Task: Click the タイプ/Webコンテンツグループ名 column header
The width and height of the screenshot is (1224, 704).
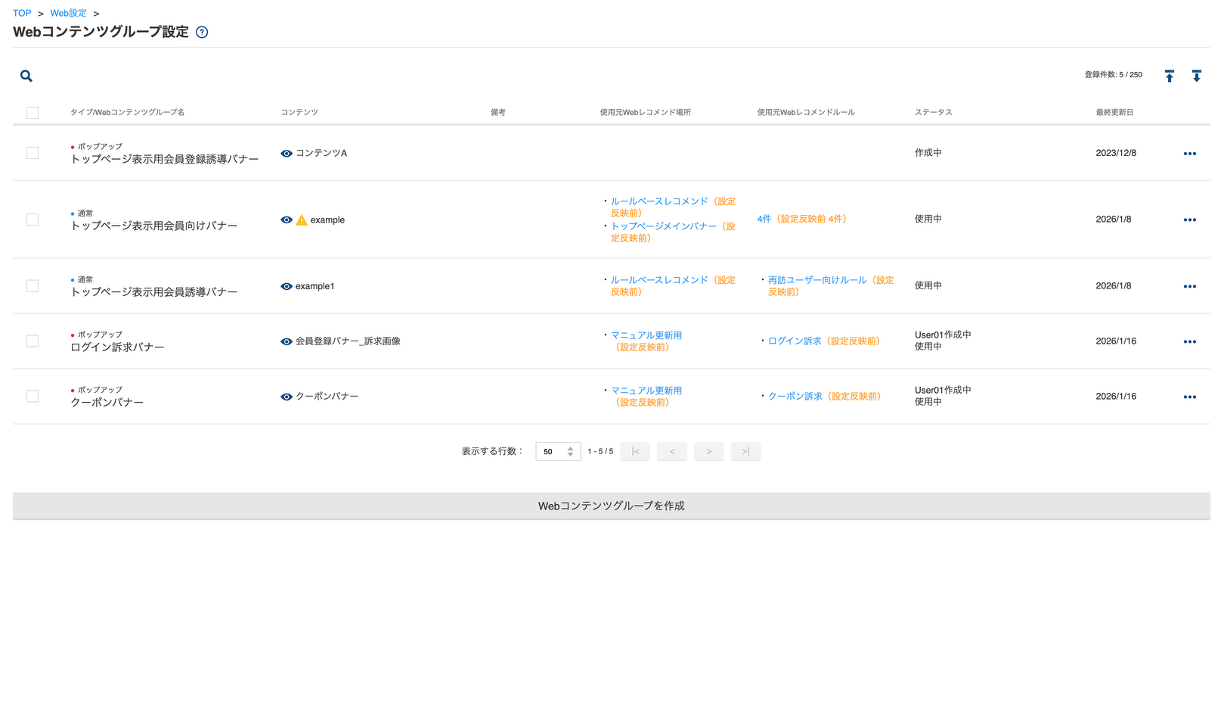Action: (x=127, y=112)
